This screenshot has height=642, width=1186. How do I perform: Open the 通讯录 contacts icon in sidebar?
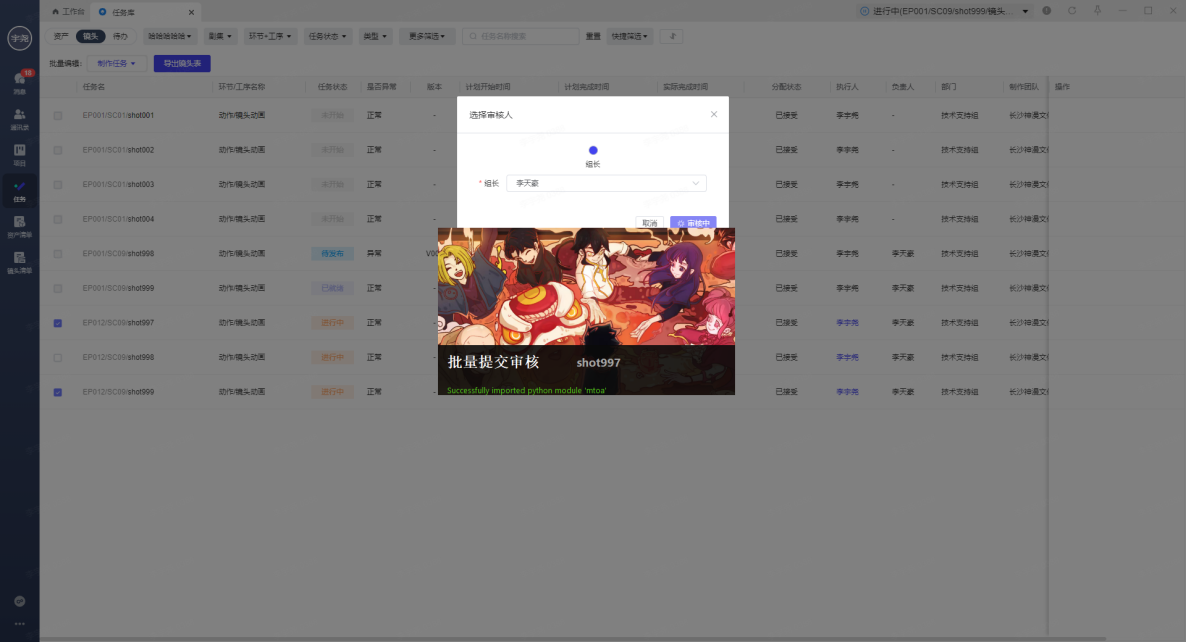19,118
